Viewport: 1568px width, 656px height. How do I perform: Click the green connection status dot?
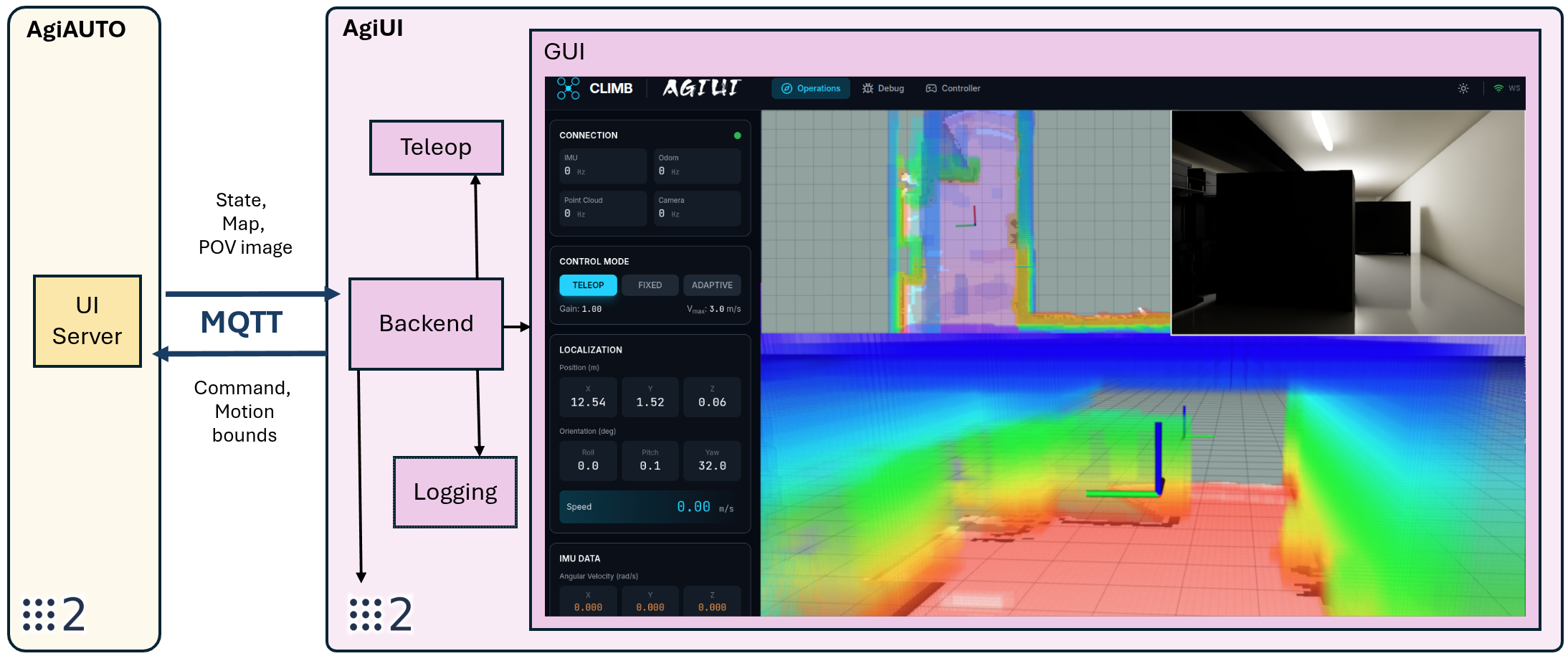click(738, 135)
